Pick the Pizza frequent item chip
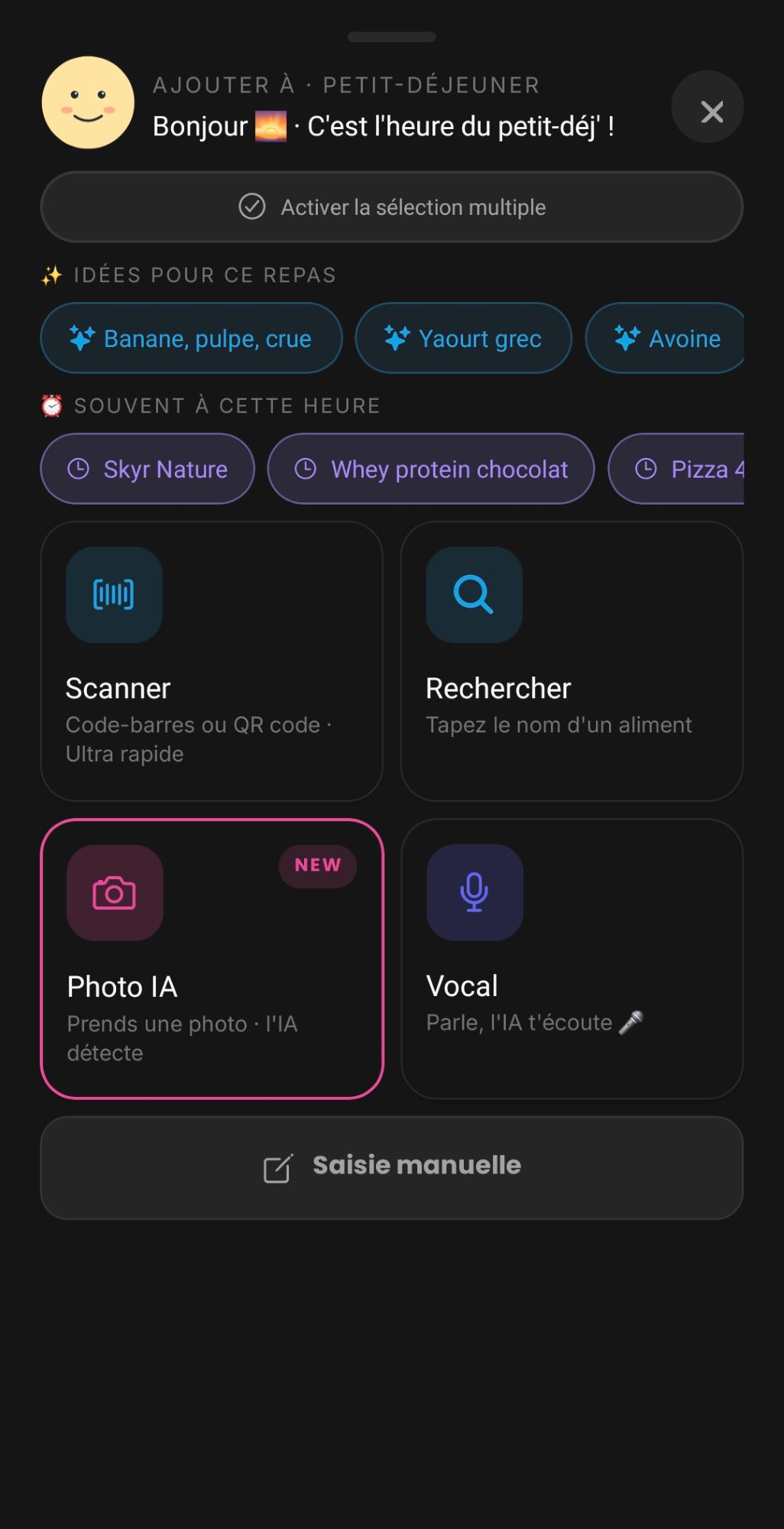 [x=676, y=469]
